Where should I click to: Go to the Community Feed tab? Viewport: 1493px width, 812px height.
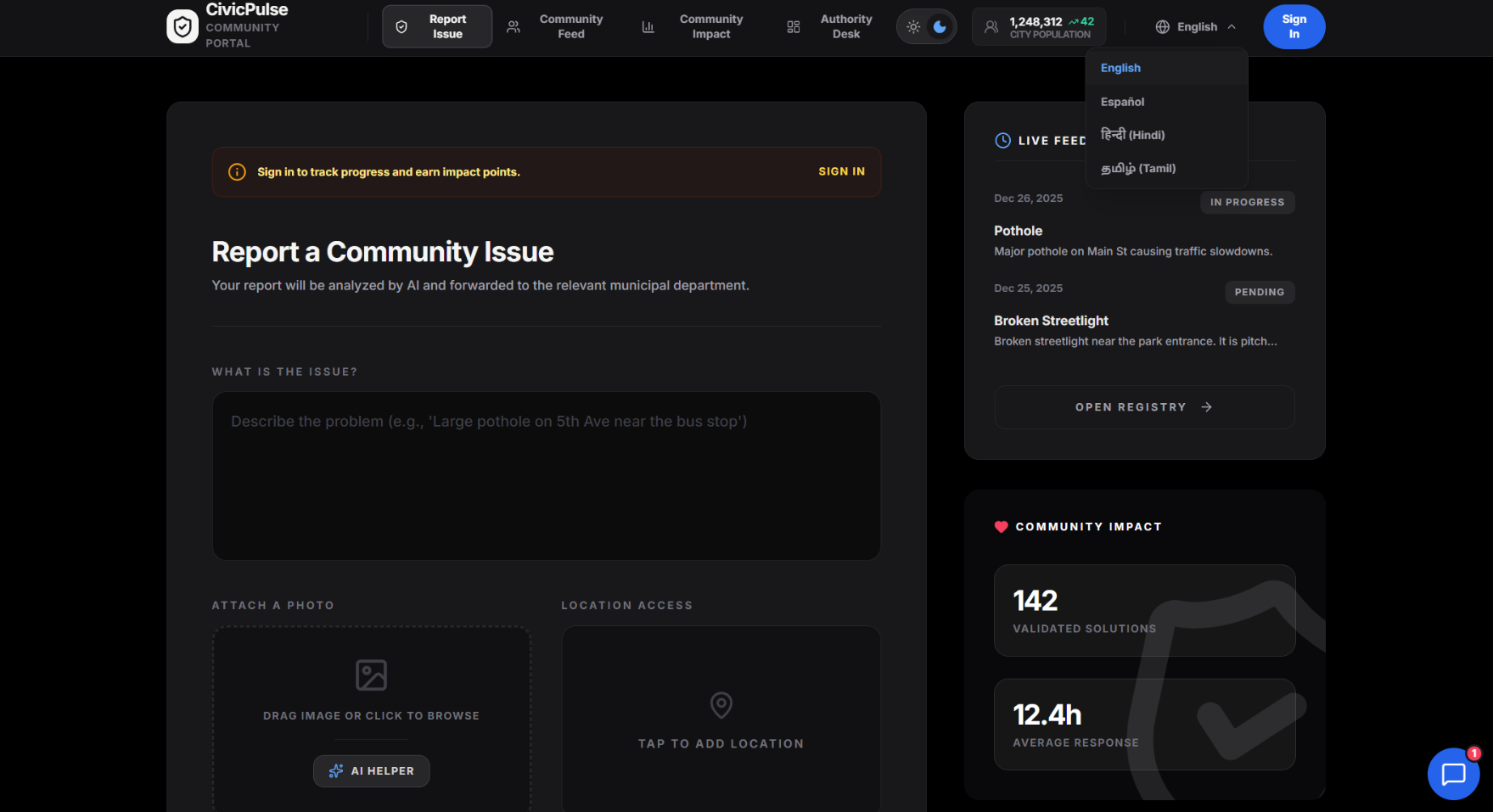tap(555, 26)
